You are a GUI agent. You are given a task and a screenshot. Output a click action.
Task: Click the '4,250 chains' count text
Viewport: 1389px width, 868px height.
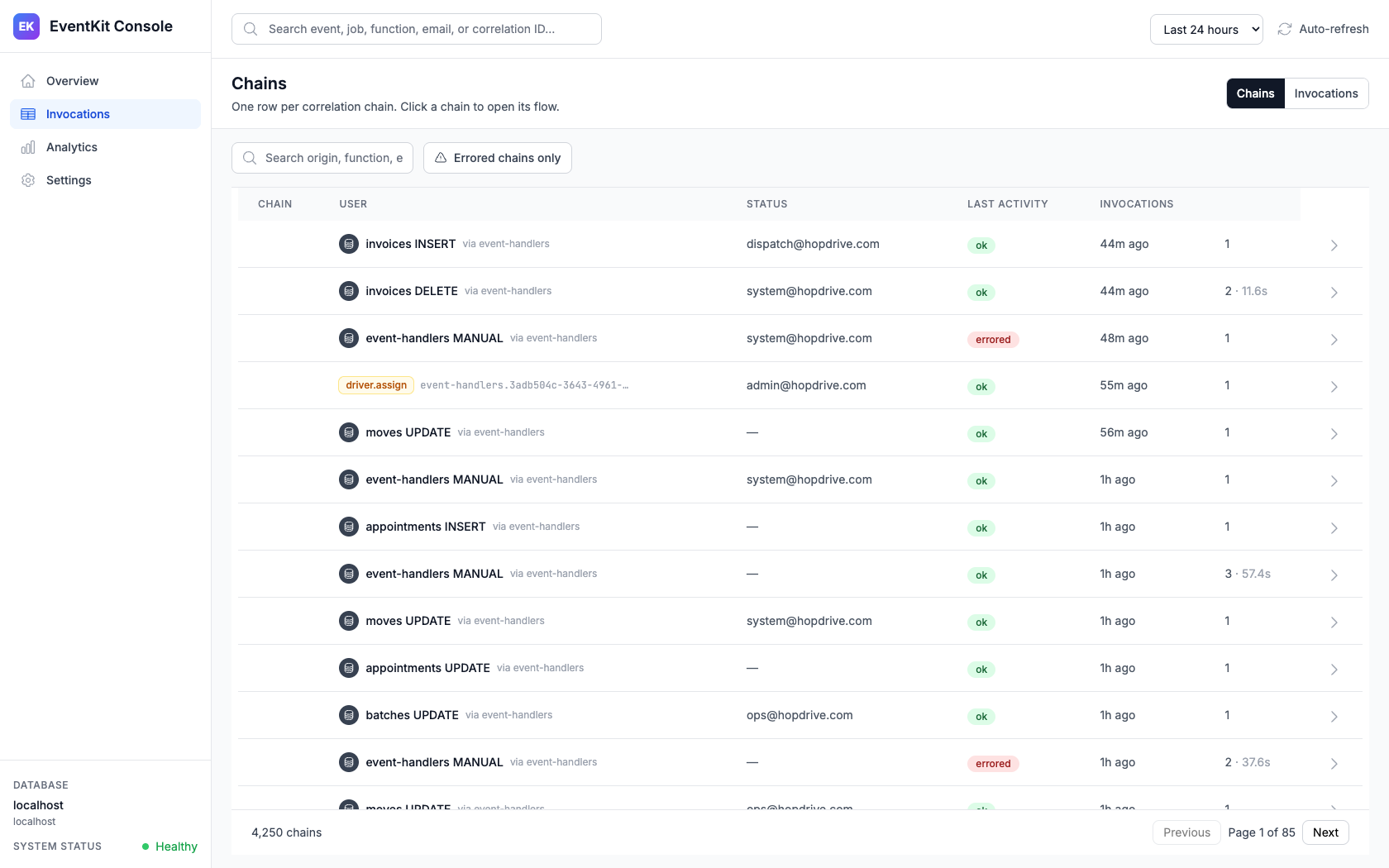click(x=287, y=832)
